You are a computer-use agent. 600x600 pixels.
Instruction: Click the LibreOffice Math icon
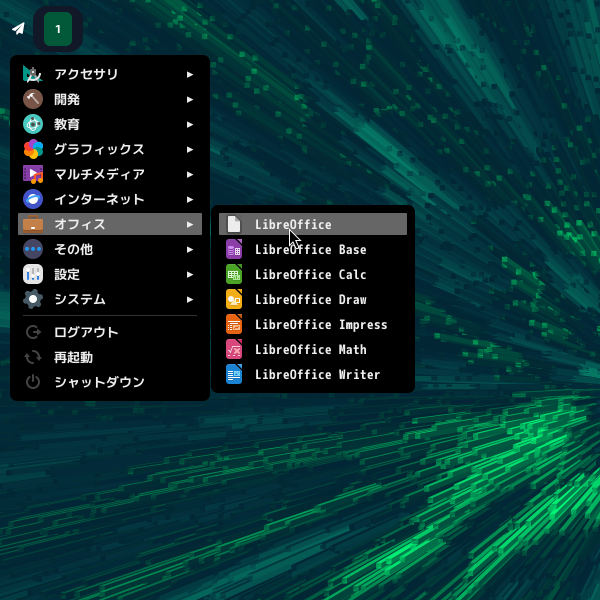tap(234, 350)
